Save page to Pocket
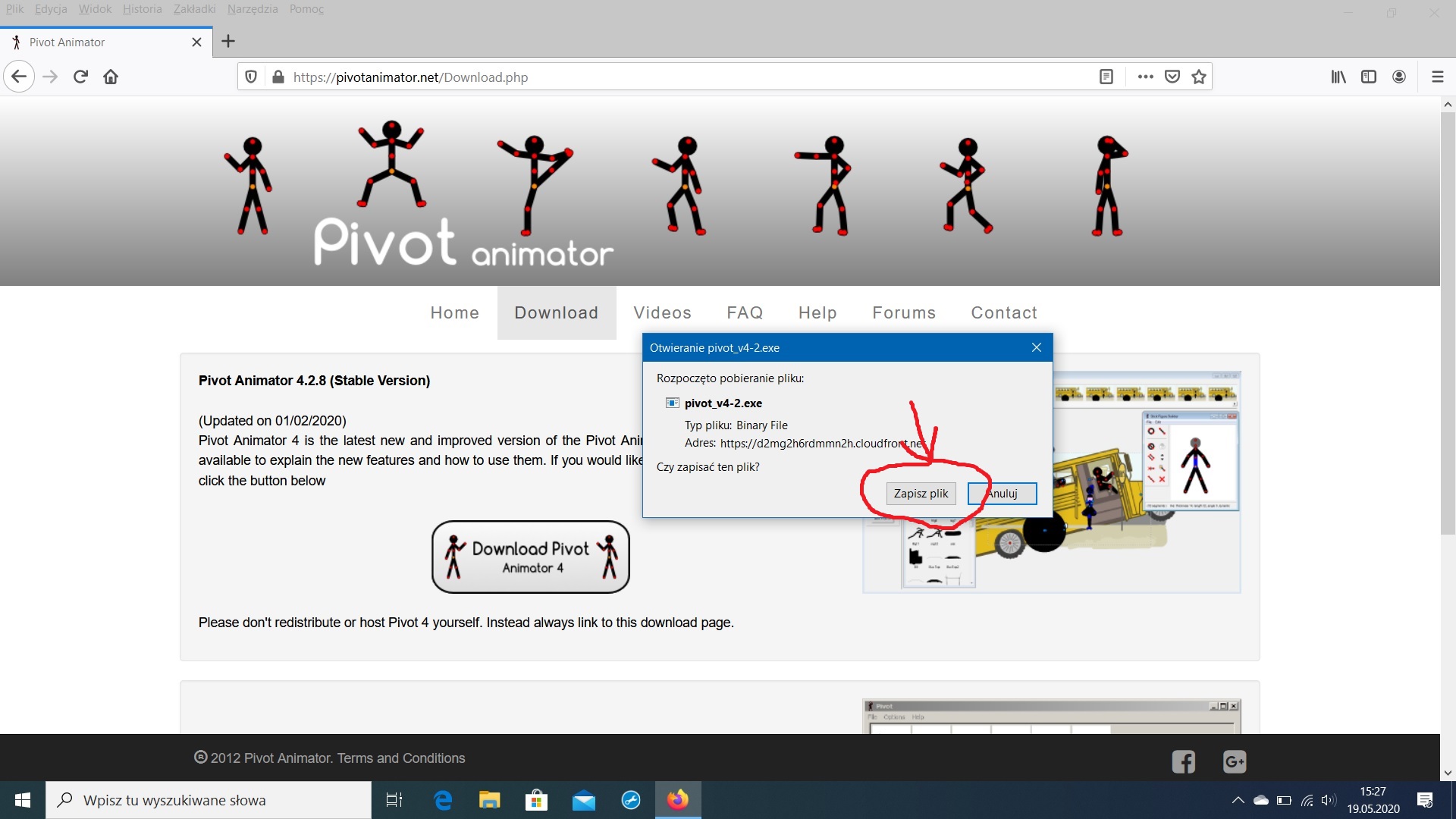 coord(1172,77)
